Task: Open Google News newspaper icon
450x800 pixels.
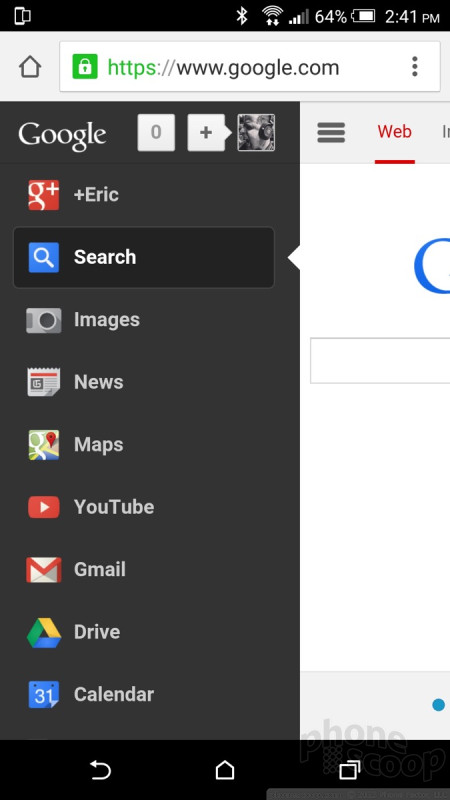Action: pyautogui.click(x=44, y=382)
